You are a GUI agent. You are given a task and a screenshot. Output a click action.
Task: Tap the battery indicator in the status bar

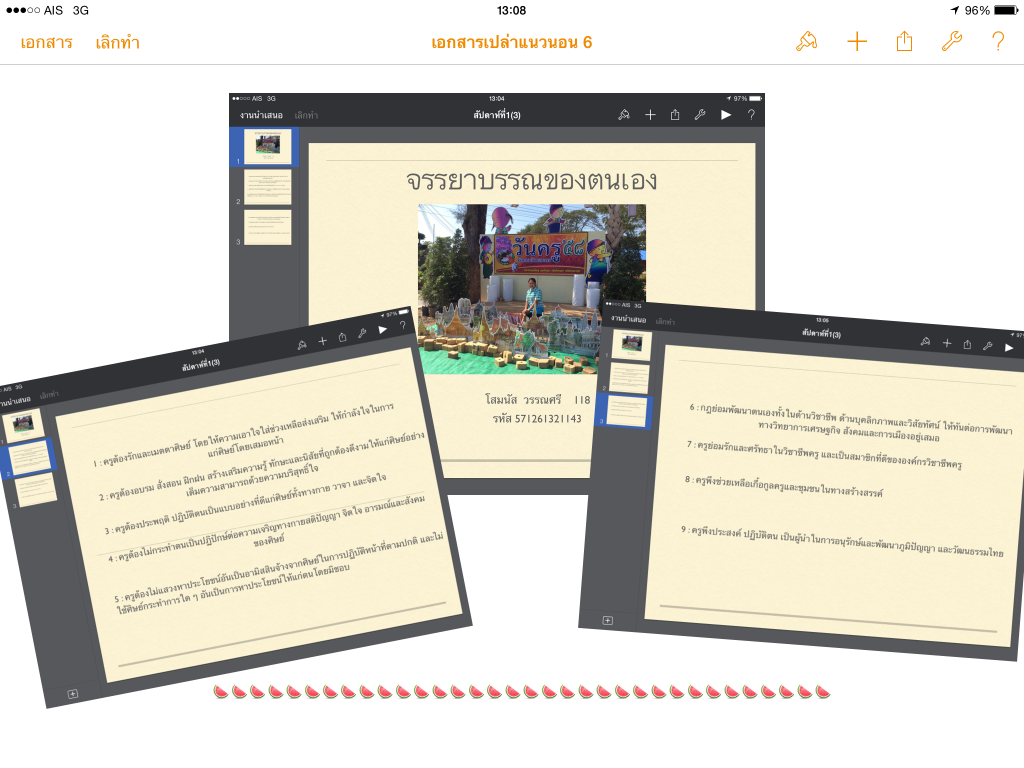(x=1006, y=10)
